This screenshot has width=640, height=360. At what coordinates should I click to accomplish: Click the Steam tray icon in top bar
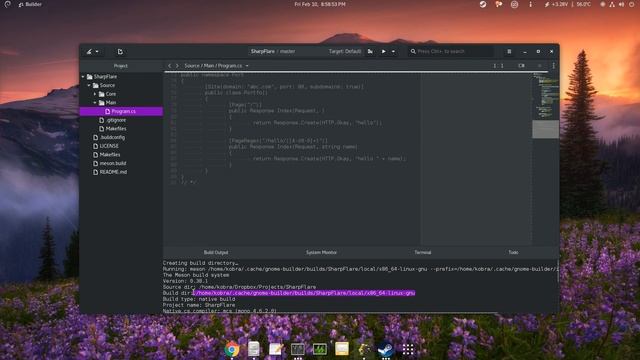click(x=483, y=4)
